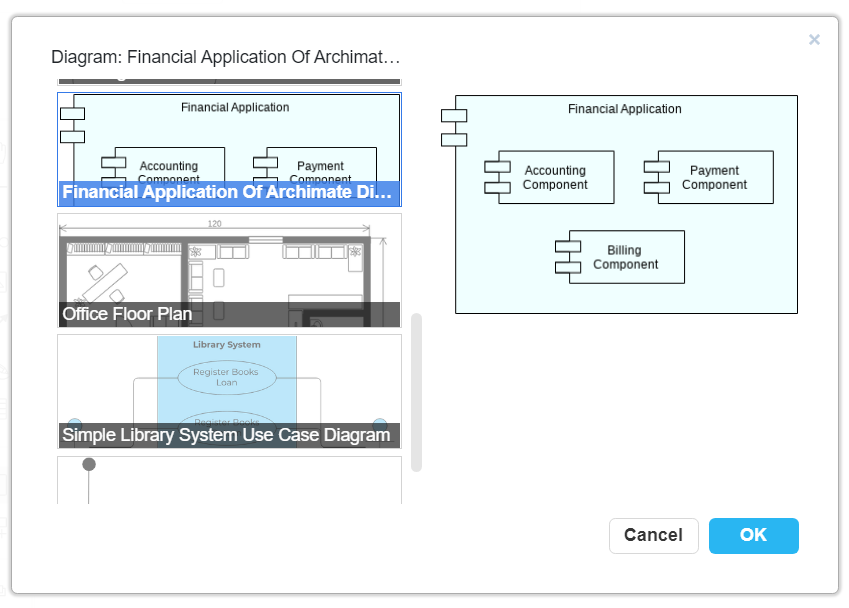Pick the partially visible template at list top
Image resolution: width=849 pixels, height=608 pixels.
coord(229,78)
